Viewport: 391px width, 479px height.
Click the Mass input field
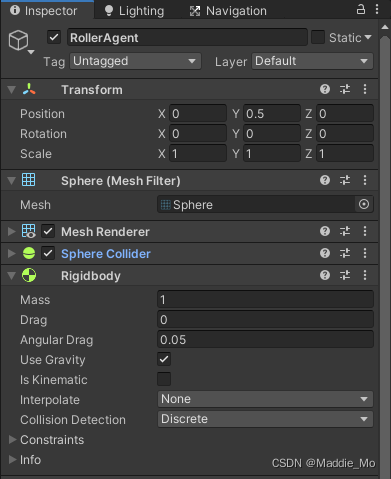click(265, 299)
